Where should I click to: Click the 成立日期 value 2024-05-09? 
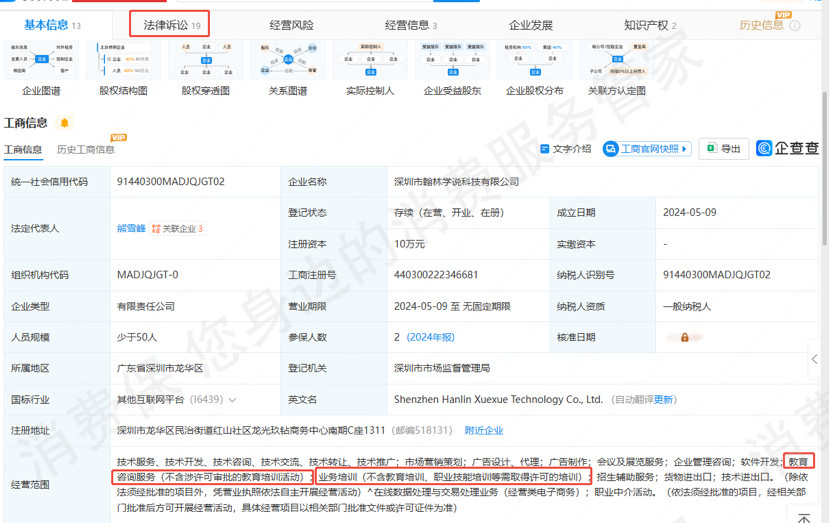click(x=689, y=213)
